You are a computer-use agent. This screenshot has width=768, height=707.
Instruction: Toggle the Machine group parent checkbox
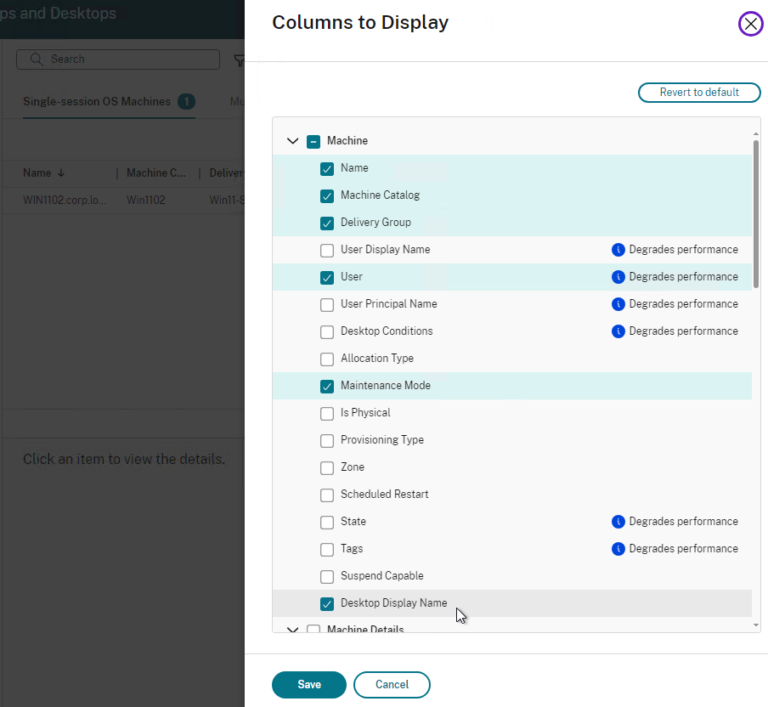(x=313, y=142)
